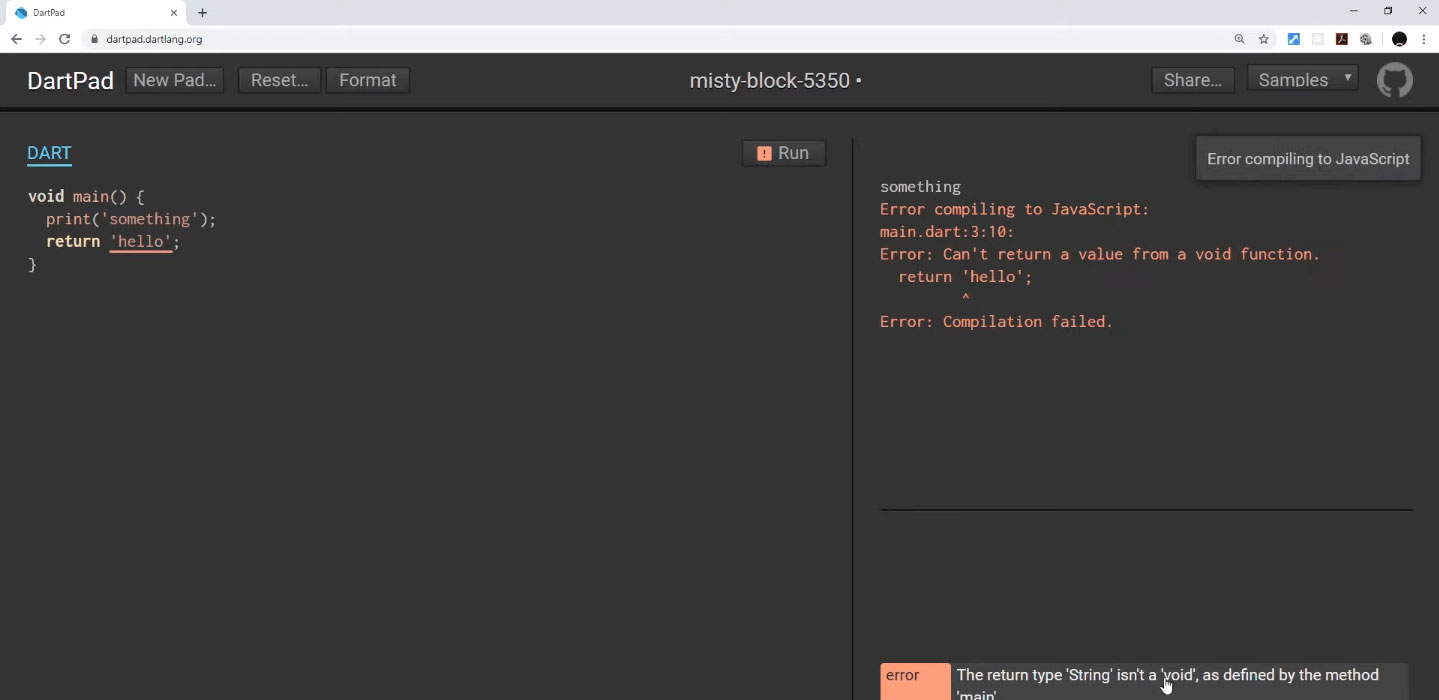Open a new browser tab
Viewport: 1439px width, 700px height.
tap(202, 13)
